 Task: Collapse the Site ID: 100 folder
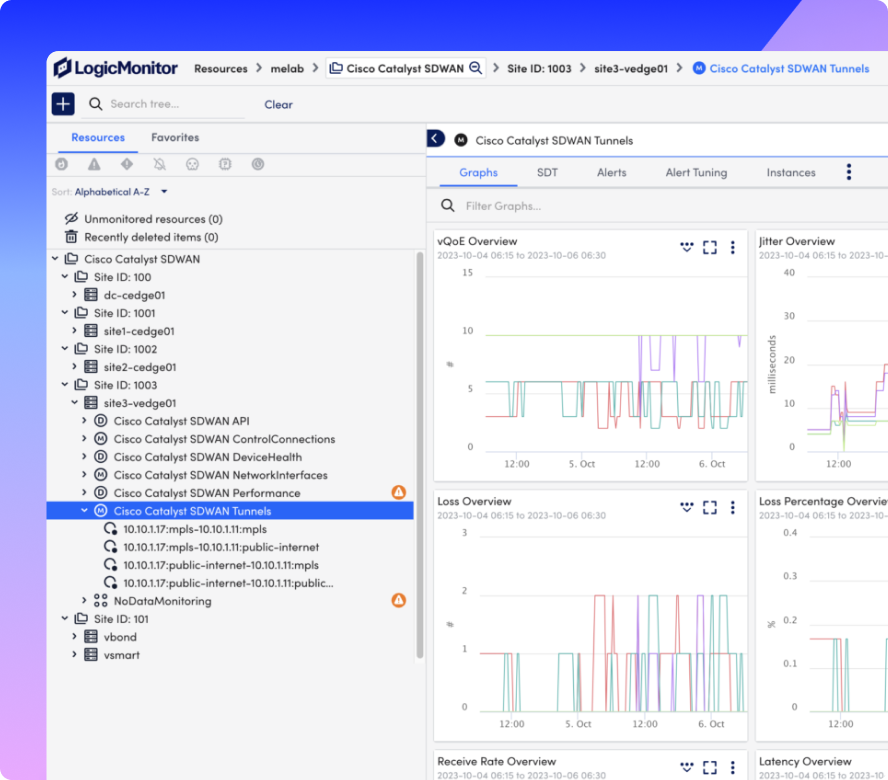pos(65,276)
